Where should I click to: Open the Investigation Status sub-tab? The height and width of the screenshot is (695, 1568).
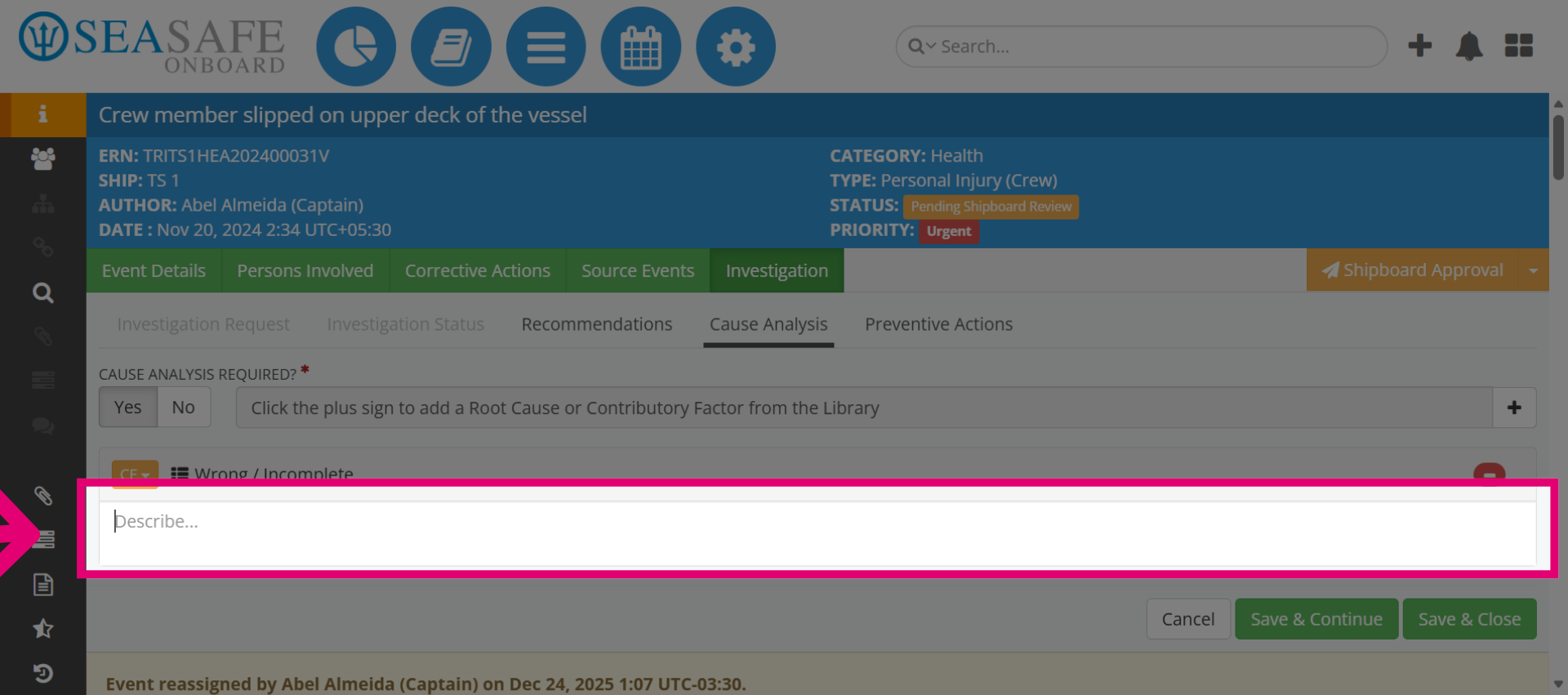tap(405, 324)
